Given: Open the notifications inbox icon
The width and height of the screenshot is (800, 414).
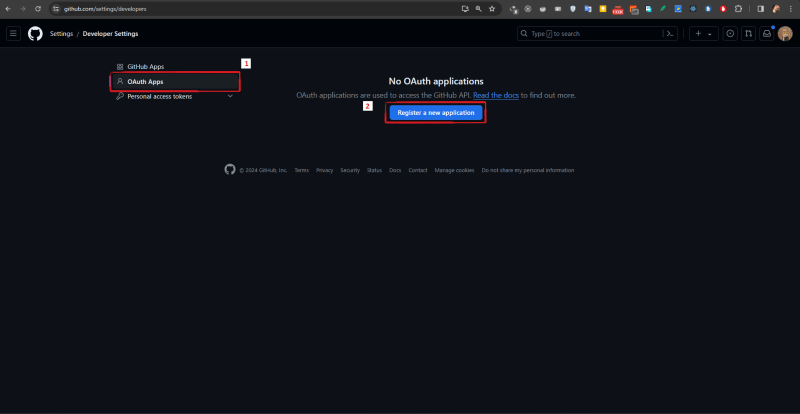Looking at the screenshot, I should [766, 34].
